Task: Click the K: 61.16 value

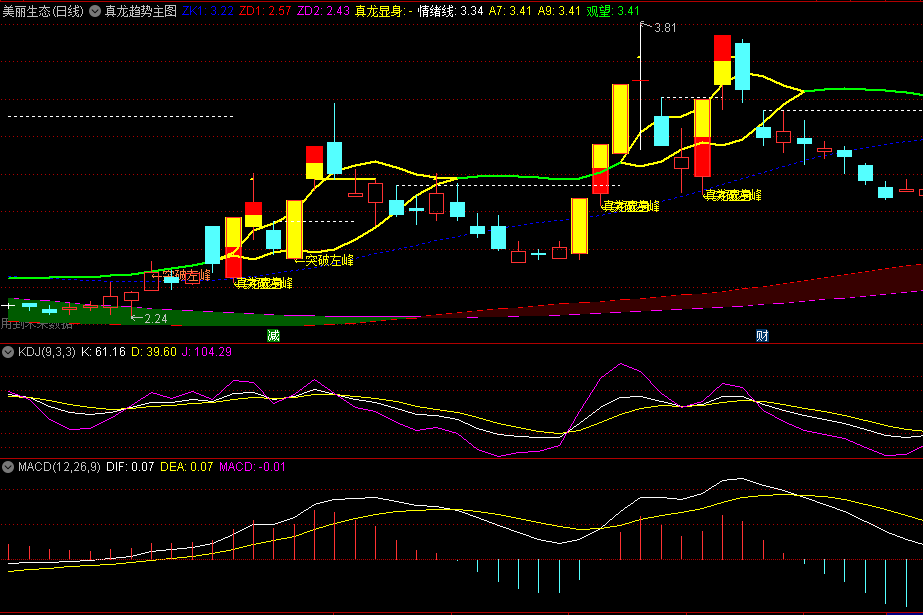Action: [x=103, y=352]
